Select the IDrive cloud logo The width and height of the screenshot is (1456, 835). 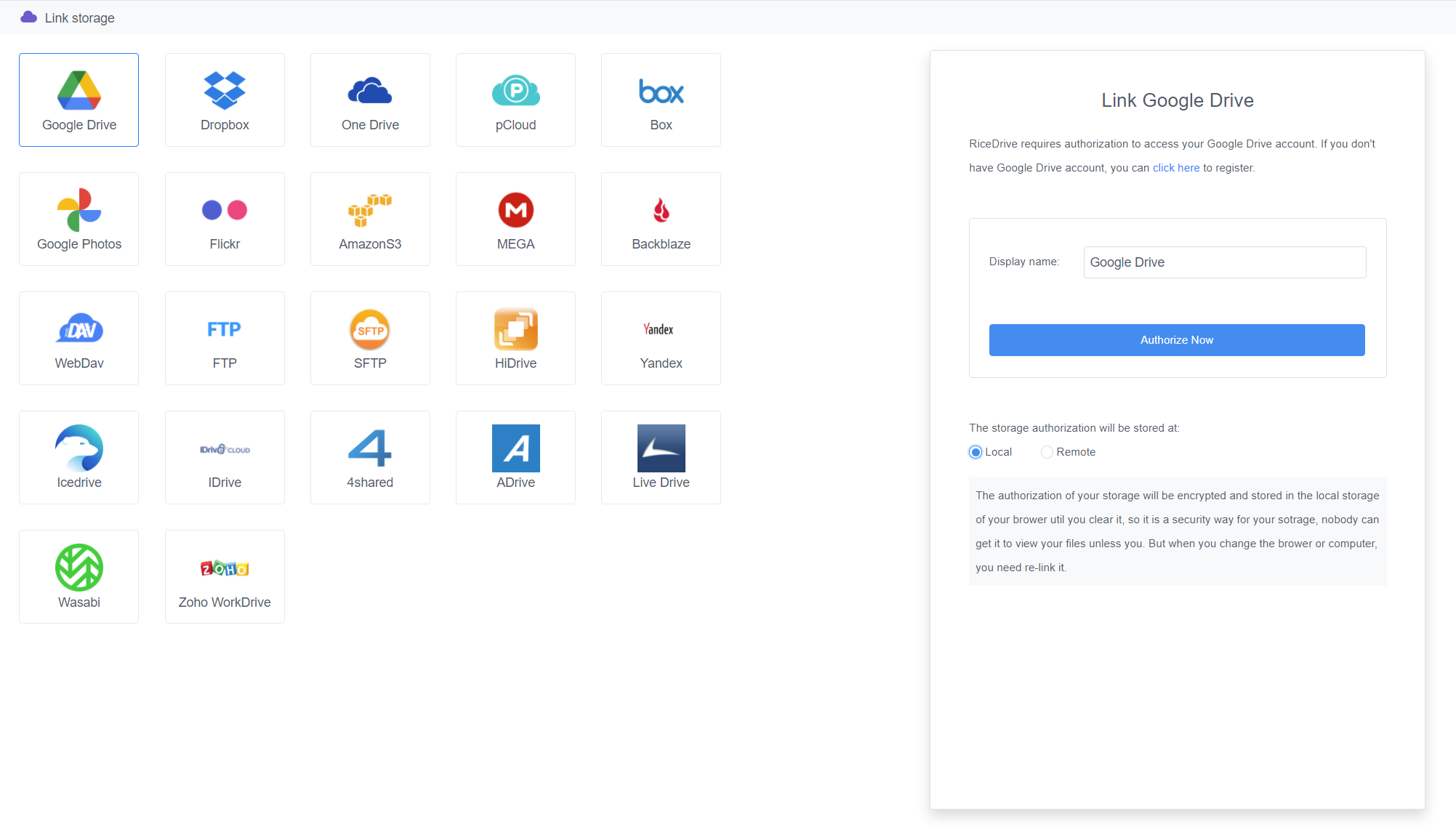(x=225, y=449)
